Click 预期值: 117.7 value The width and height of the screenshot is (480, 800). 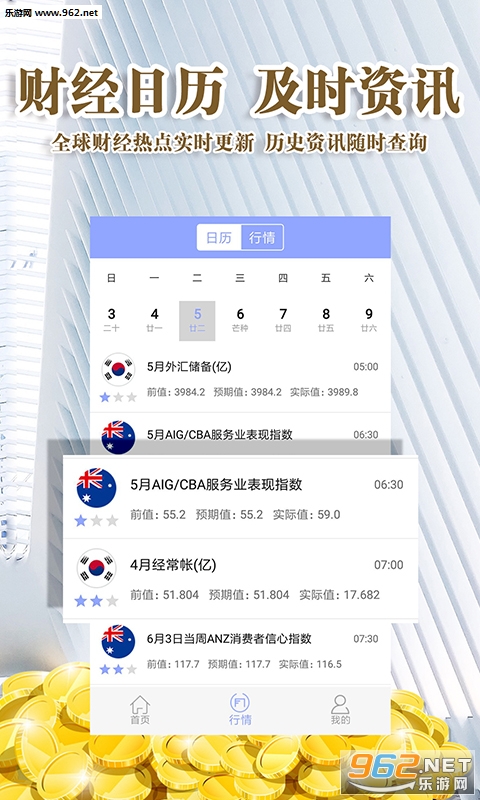coord(239,664)
